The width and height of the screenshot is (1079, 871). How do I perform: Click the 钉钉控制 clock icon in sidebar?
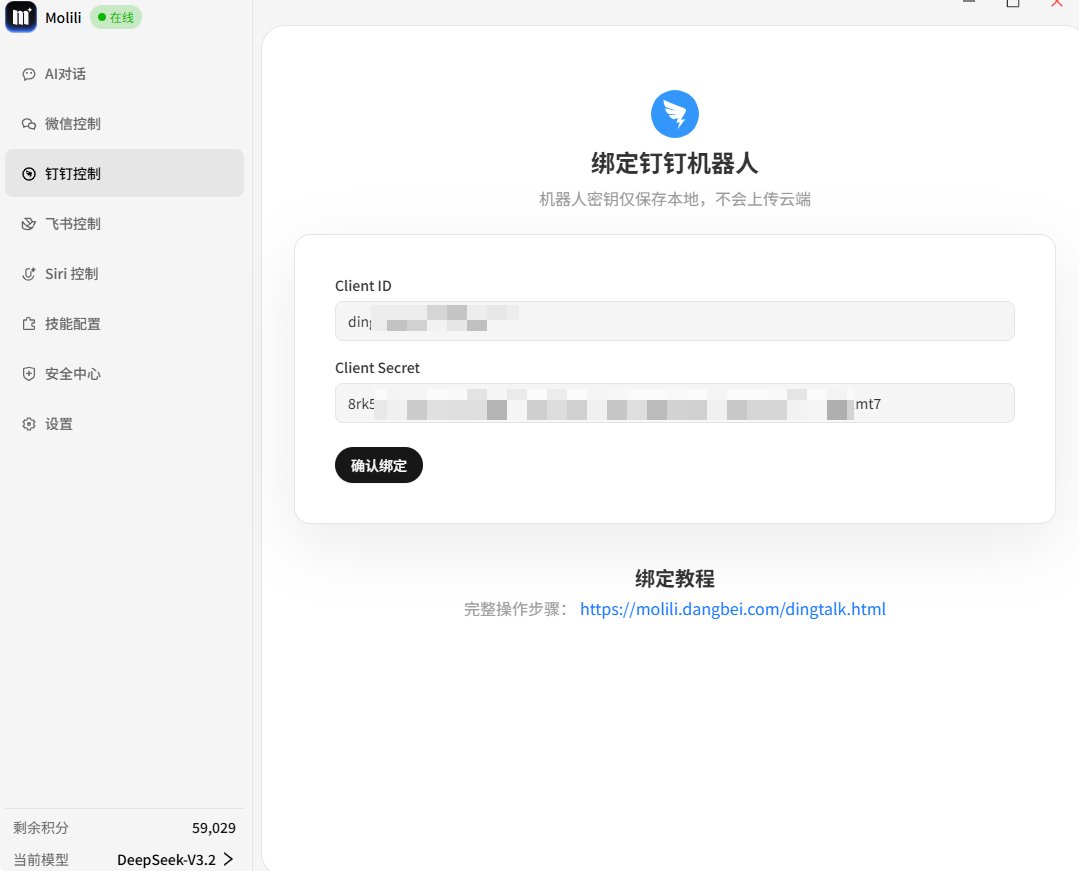[27, 173]
